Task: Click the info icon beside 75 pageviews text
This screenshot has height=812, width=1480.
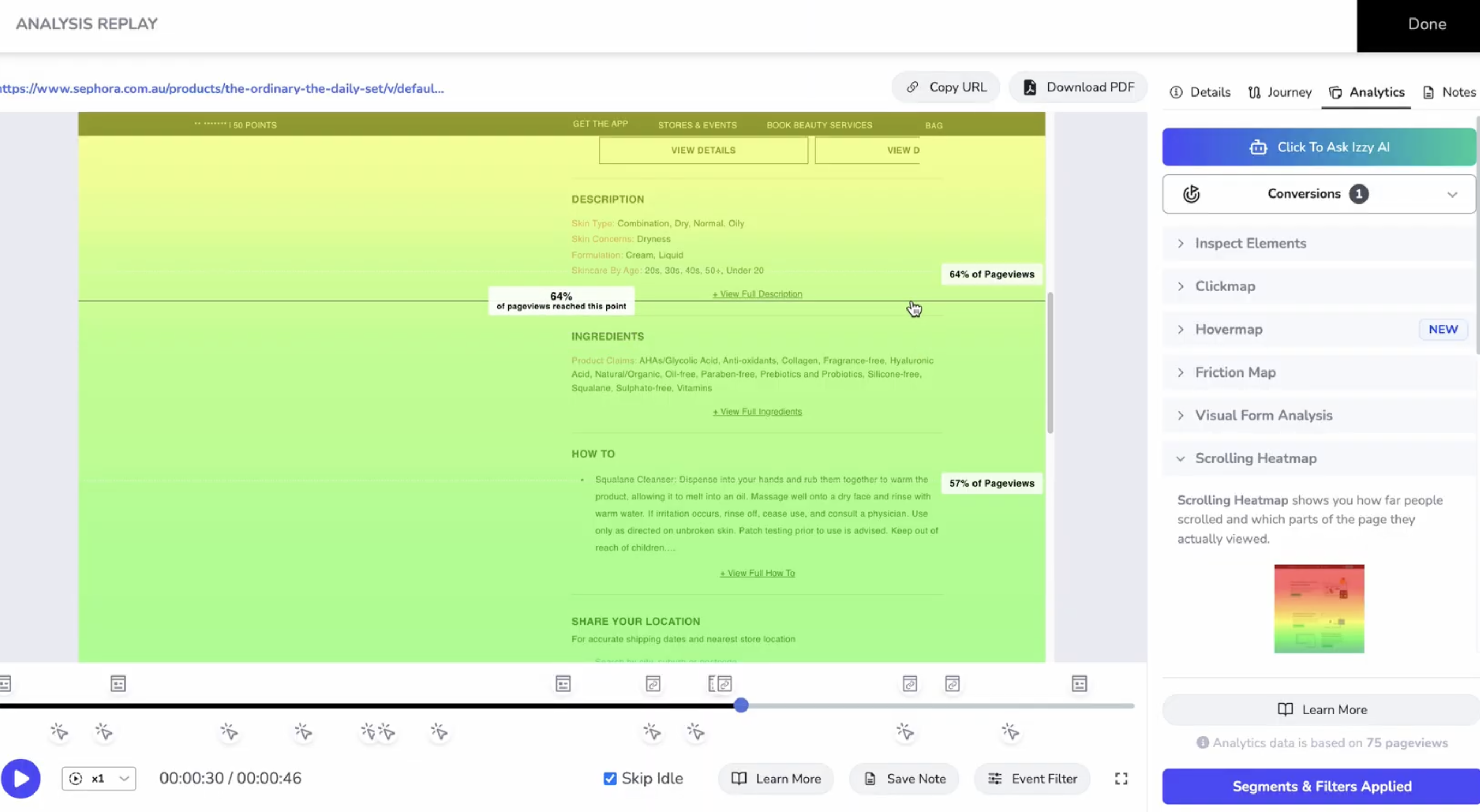Action: click(1204, 743)
